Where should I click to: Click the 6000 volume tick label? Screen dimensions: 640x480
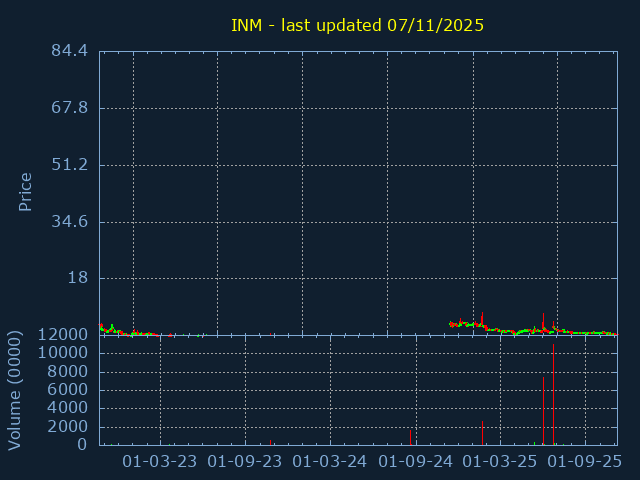pos(67,390)
